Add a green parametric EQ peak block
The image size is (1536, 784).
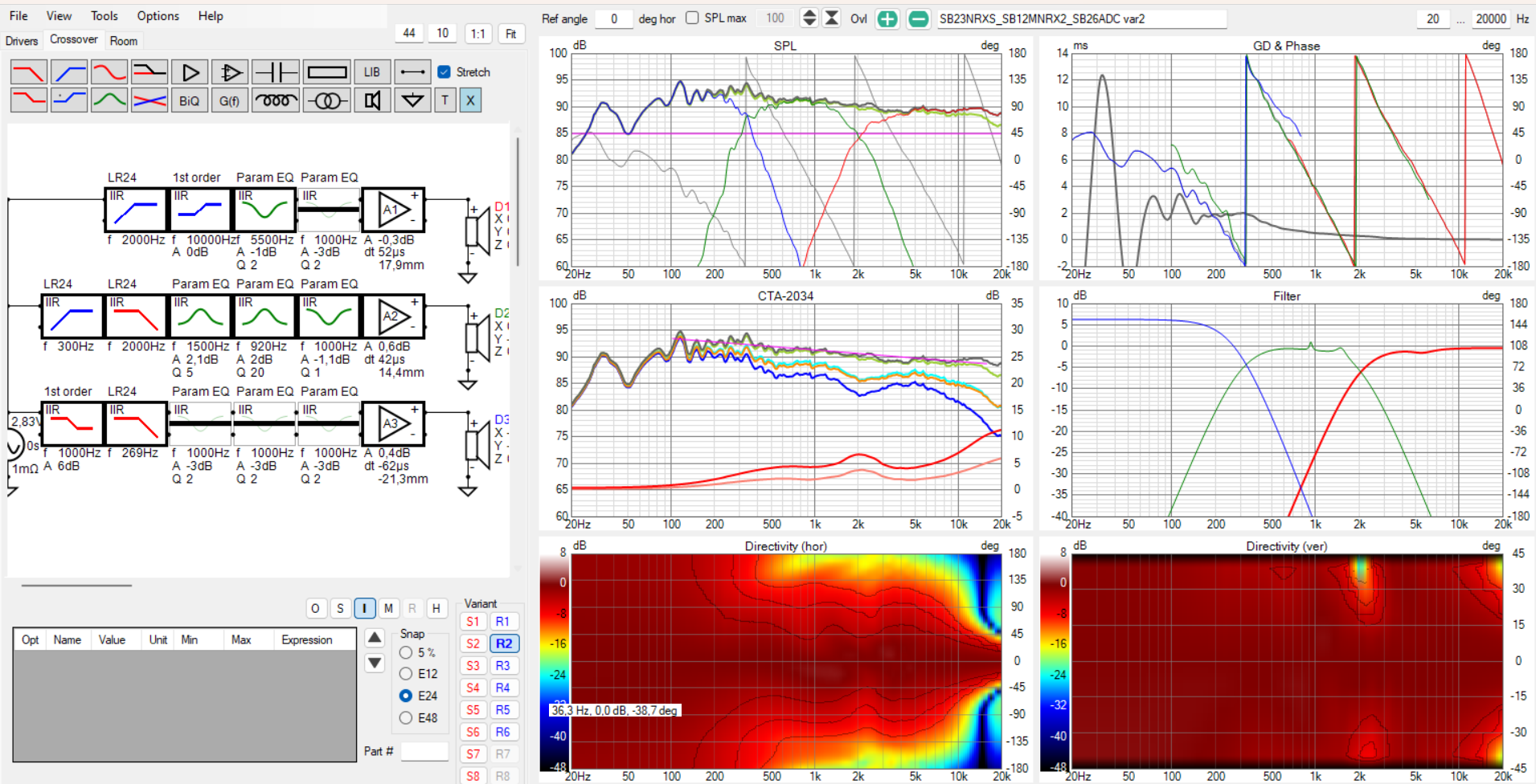(x=109, y=100)
